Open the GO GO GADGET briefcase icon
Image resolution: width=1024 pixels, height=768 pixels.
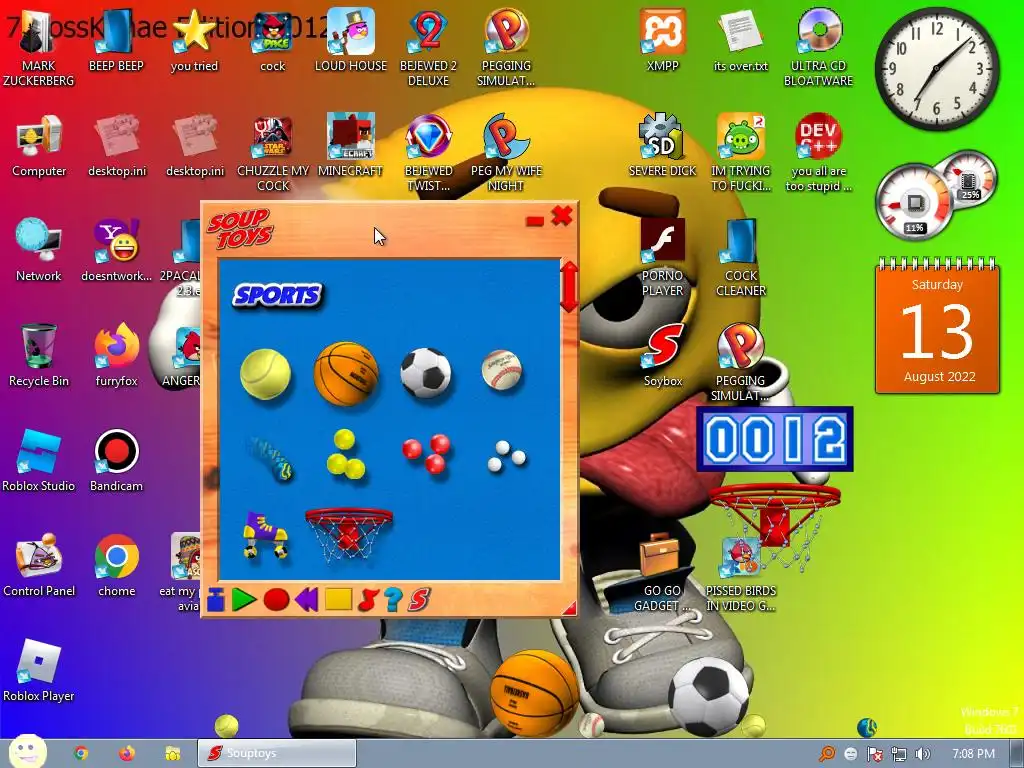(662, 573)
